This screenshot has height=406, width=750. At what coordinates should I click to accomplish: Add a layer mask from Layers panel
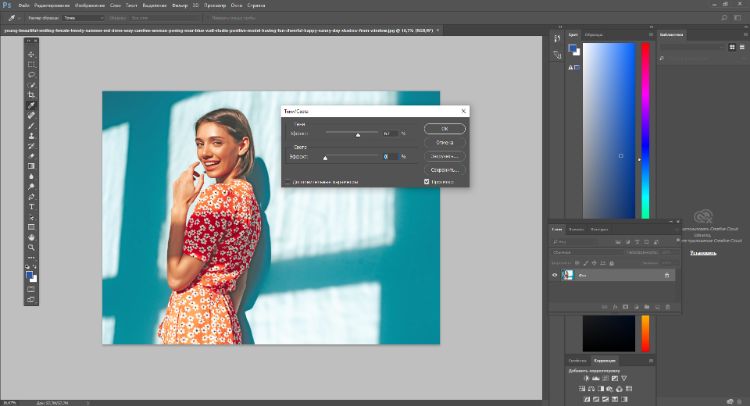pyautogui.click(x=625, y=307)
